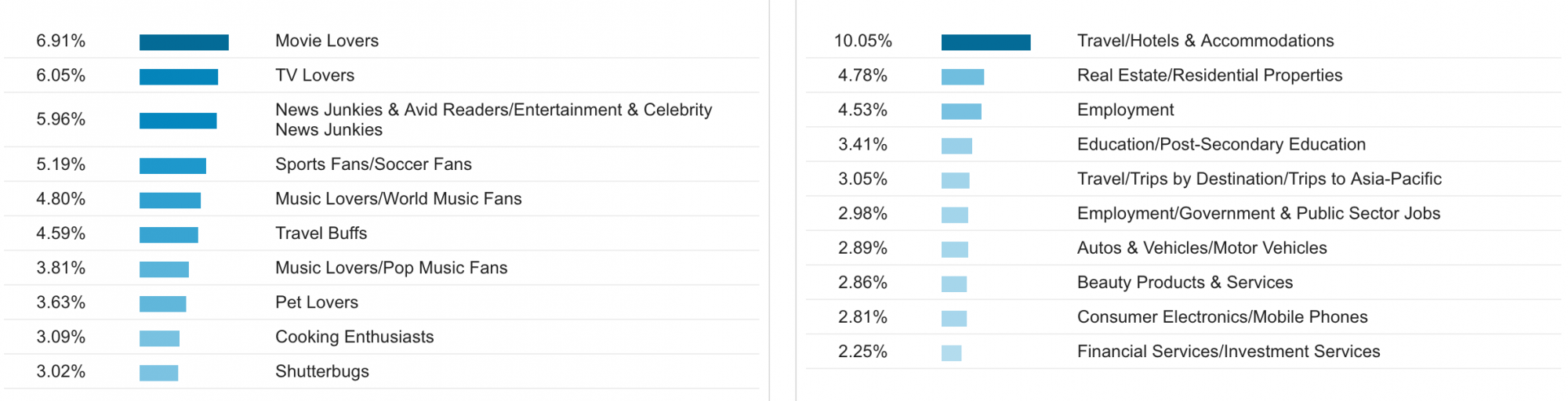Click the Sports Fans/Soccer Fans label
Viewport: 1568px width, 401px height.
(373, 164)
